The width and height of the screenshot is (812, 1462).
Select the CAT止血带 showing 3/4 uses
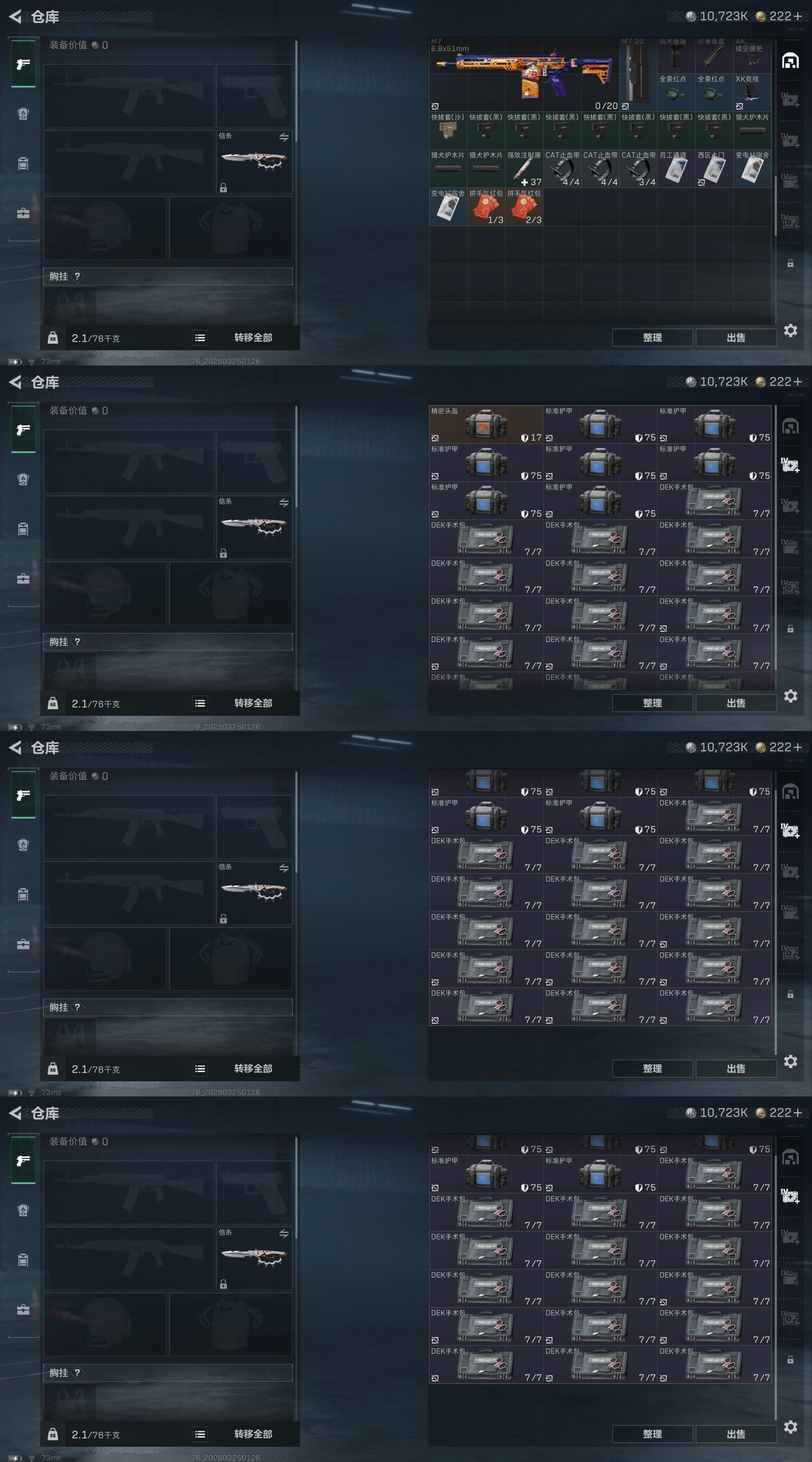pyautogui.click(x=638, y=169)
